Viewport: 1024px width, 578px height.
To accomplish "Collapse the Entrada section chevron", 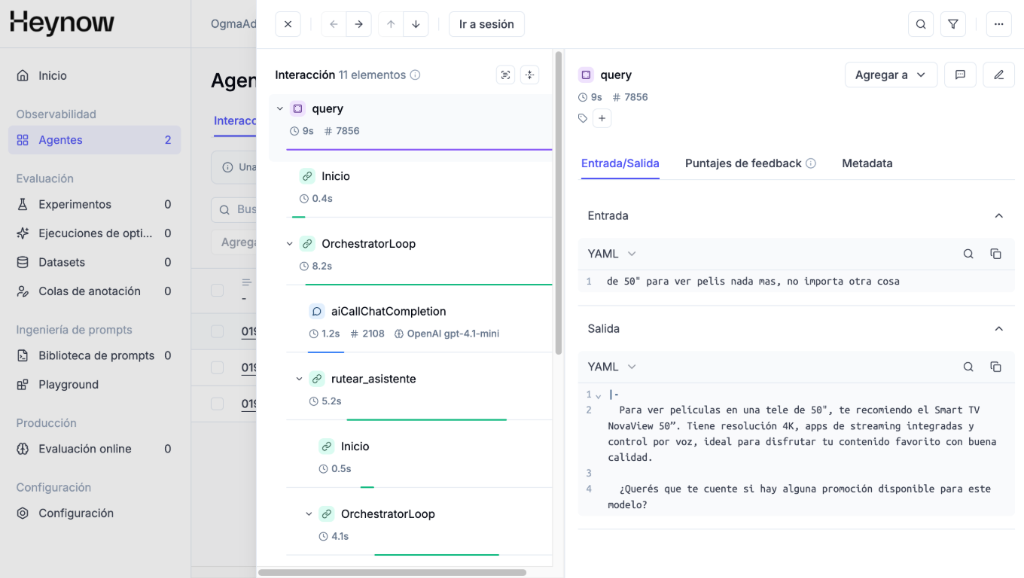I will click(998, 216).
